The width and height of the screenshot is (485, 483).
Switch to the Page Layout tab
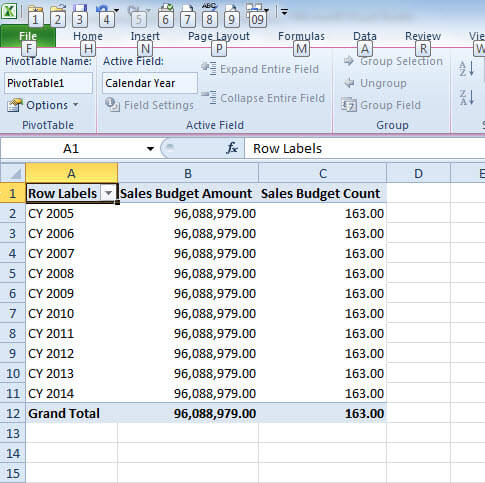pyautogui.click(x=219, y=36)
